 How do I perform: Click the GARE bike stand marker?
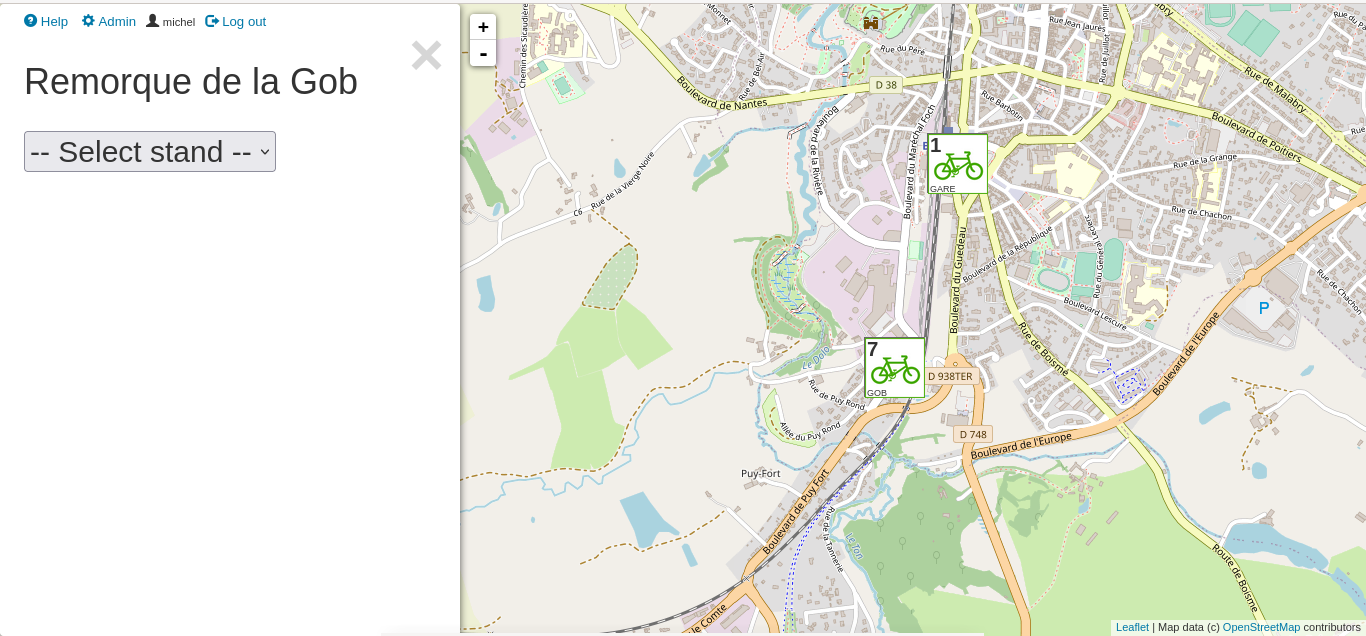(957, 163)
